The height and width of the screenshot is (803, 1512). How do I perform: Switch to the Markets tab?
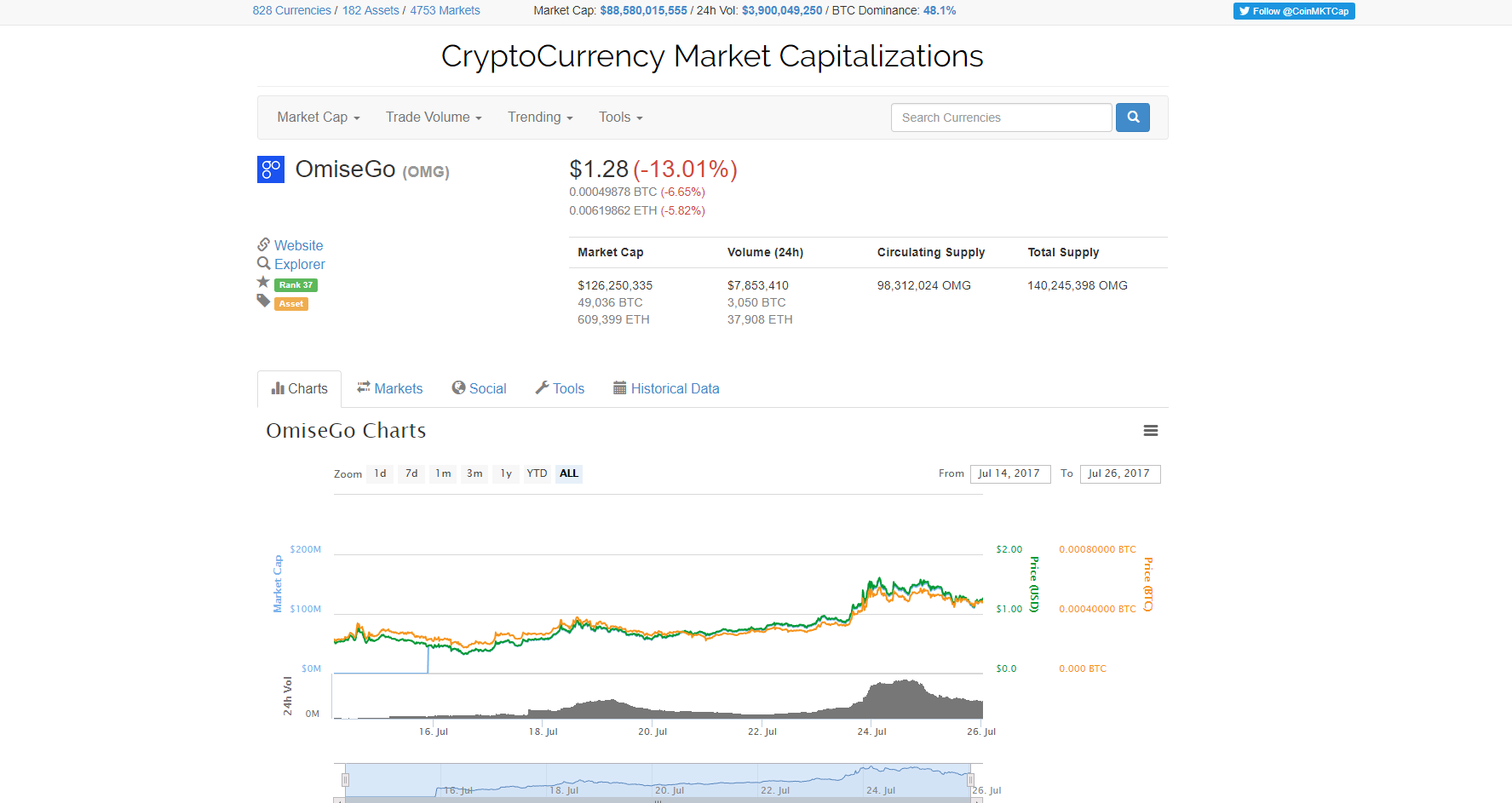(389, 388)
